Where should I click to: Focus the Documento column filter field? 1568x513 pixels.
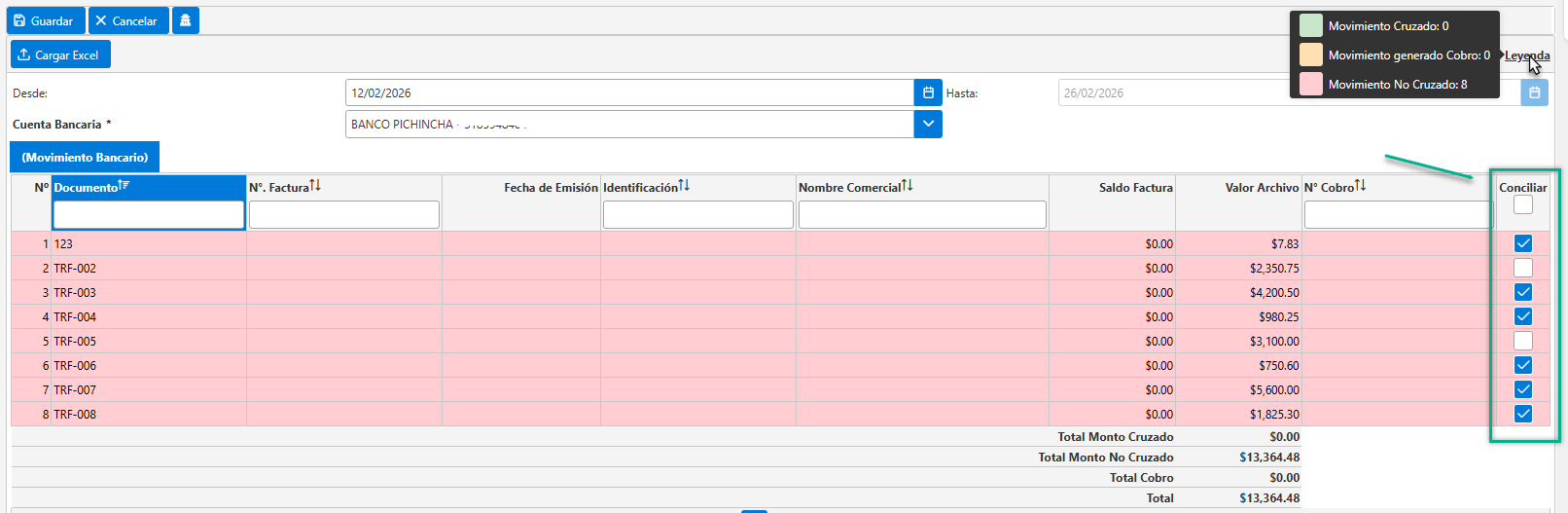pyautogui.click(x=149, y=214)
